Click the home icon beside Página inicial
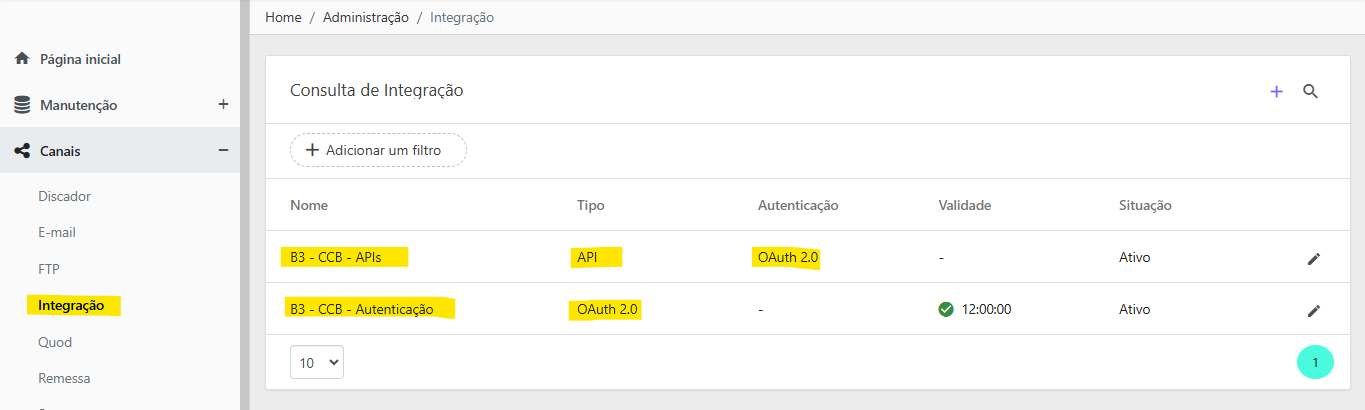The width and height of the screenshot is (1365, 410). (21, 59)
